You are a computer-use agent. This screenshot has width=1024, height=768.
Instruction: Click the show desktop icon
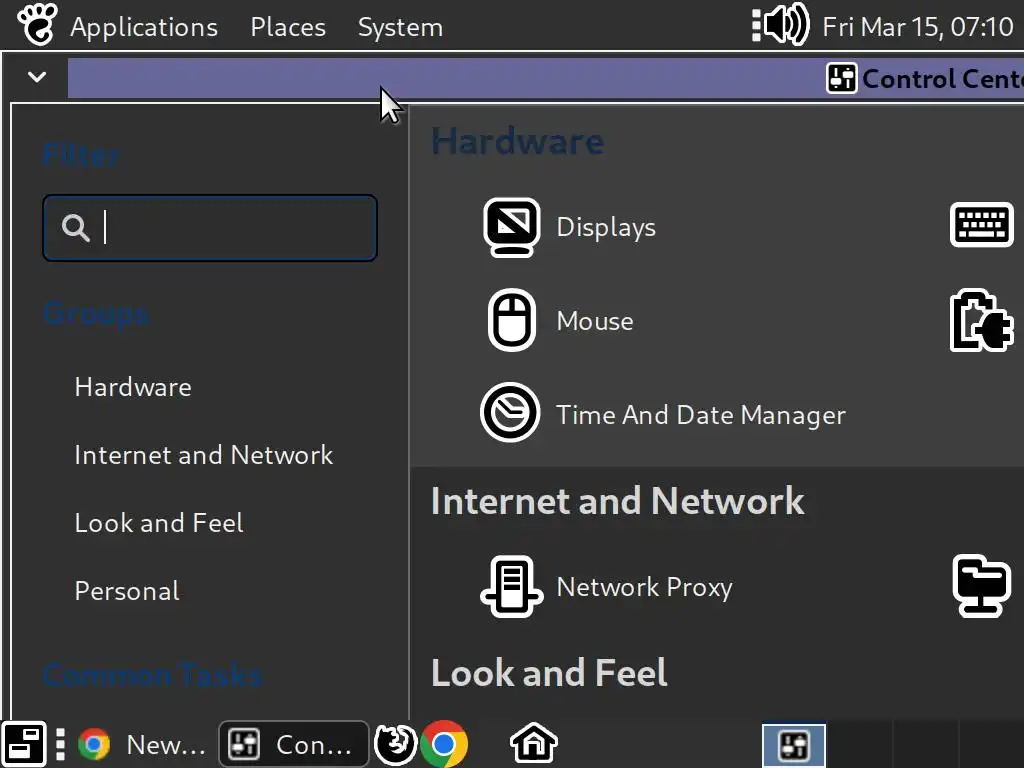tap(24, 744)
